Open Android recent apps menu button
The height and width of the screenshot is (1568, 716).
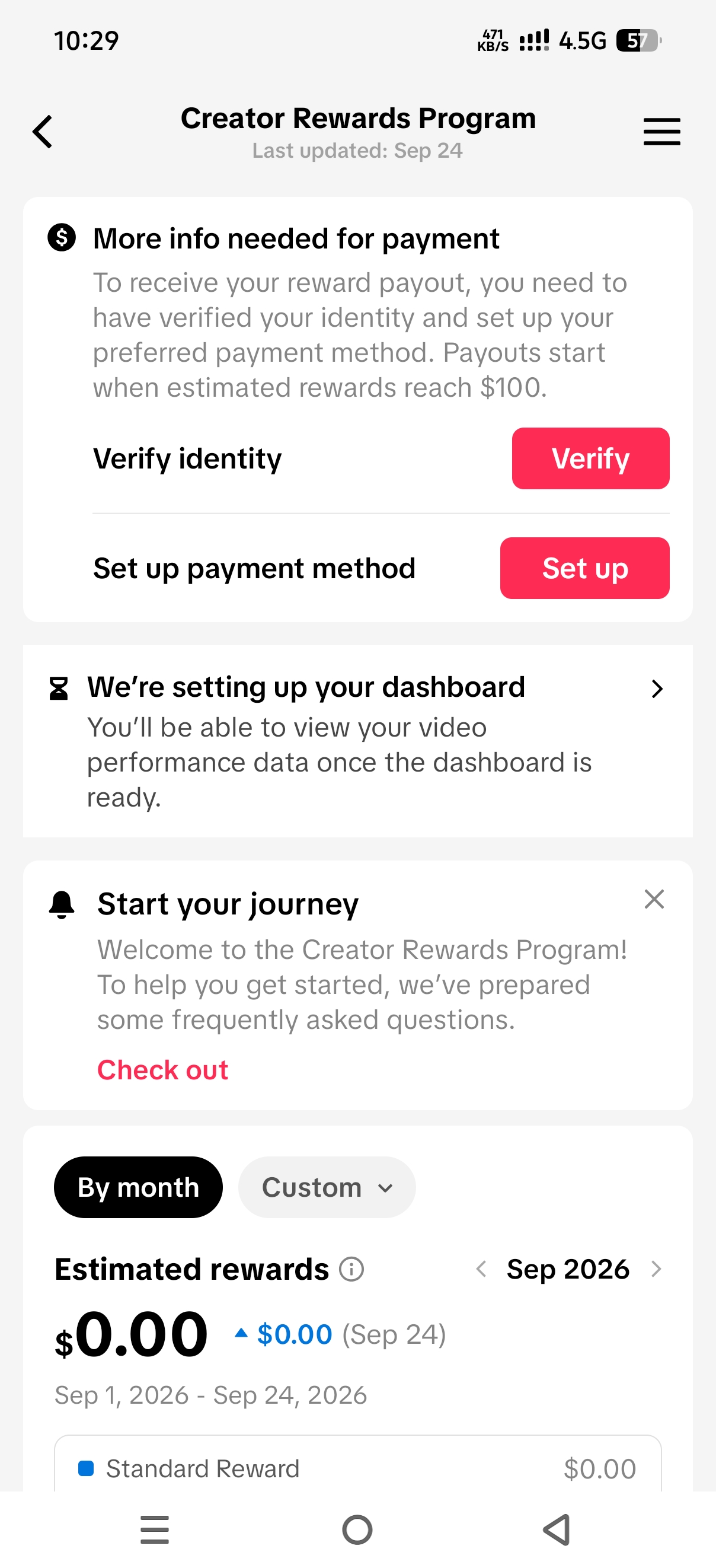[x=155, y=1529]
